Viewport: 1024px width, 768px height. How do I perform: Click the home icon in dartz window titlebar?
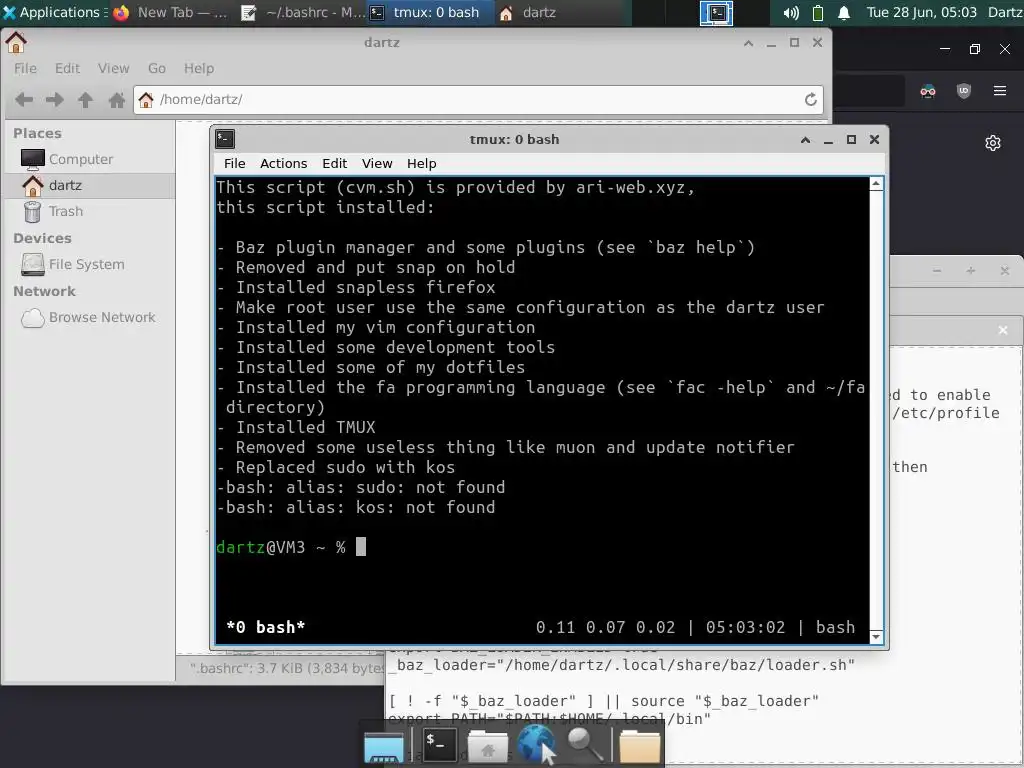(16, 42)
